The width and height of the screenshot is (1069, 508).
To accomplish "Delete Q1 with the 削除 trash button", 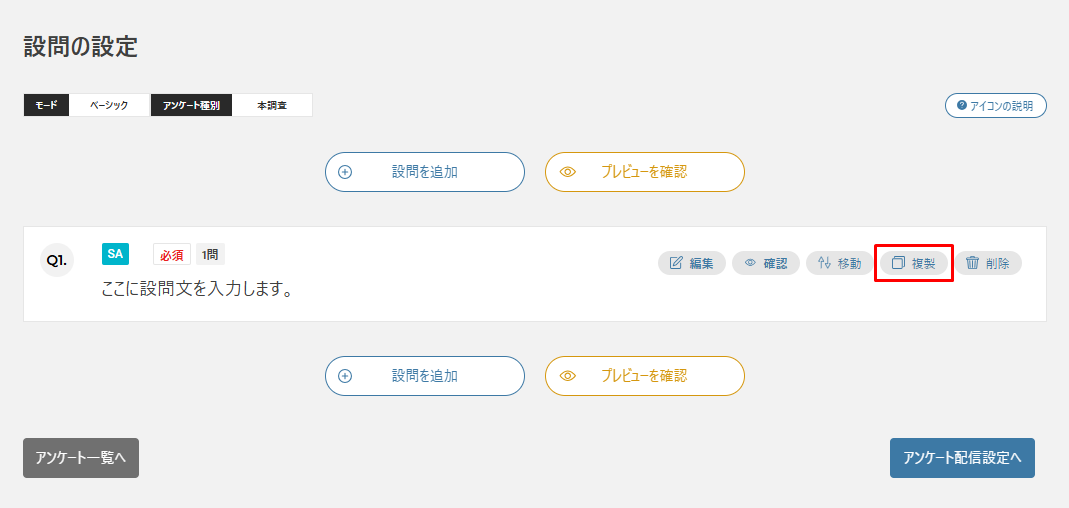I will [987, 263].
